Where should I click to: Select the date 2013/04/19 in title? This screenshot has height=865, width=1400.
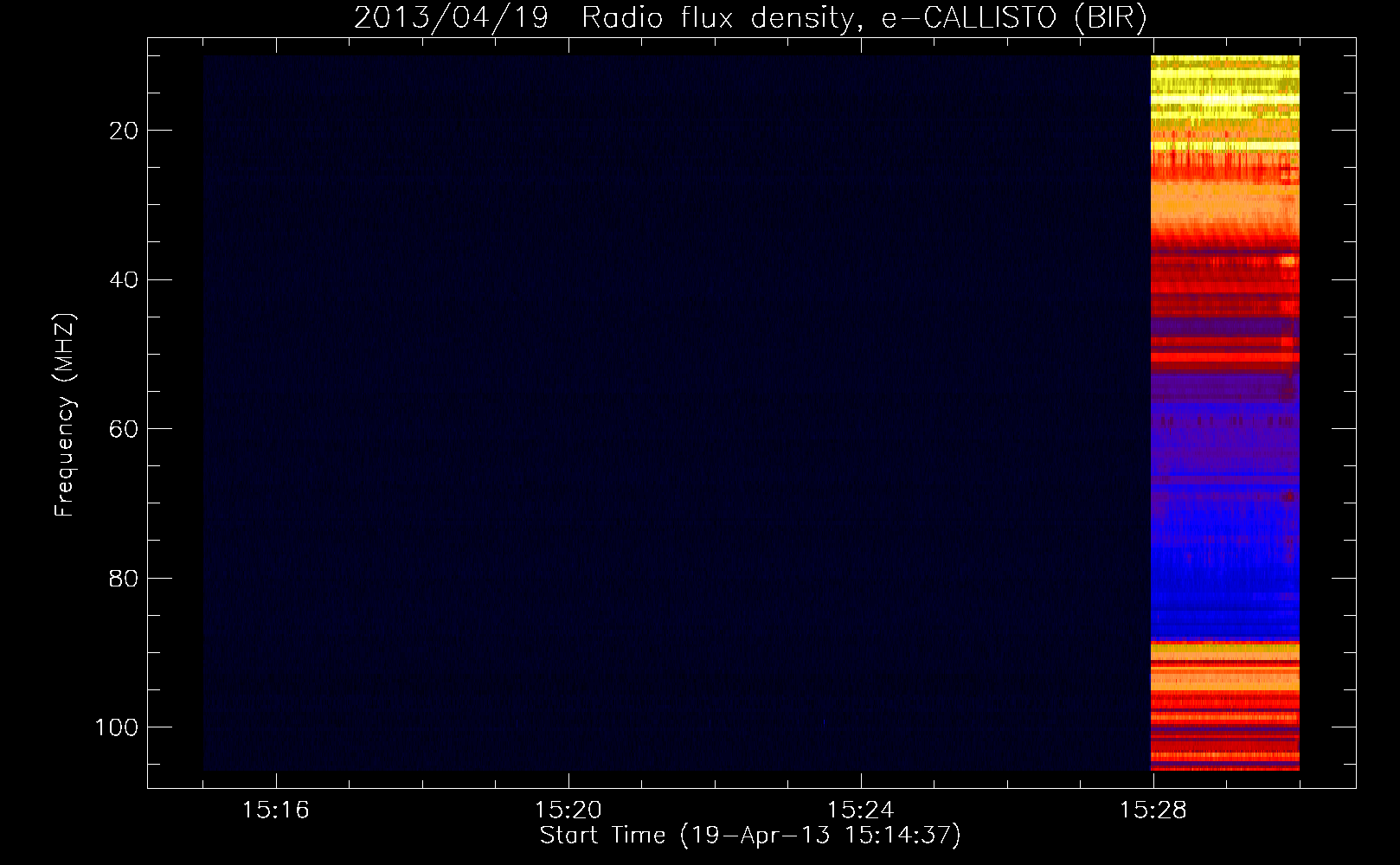tap(451, 17)
